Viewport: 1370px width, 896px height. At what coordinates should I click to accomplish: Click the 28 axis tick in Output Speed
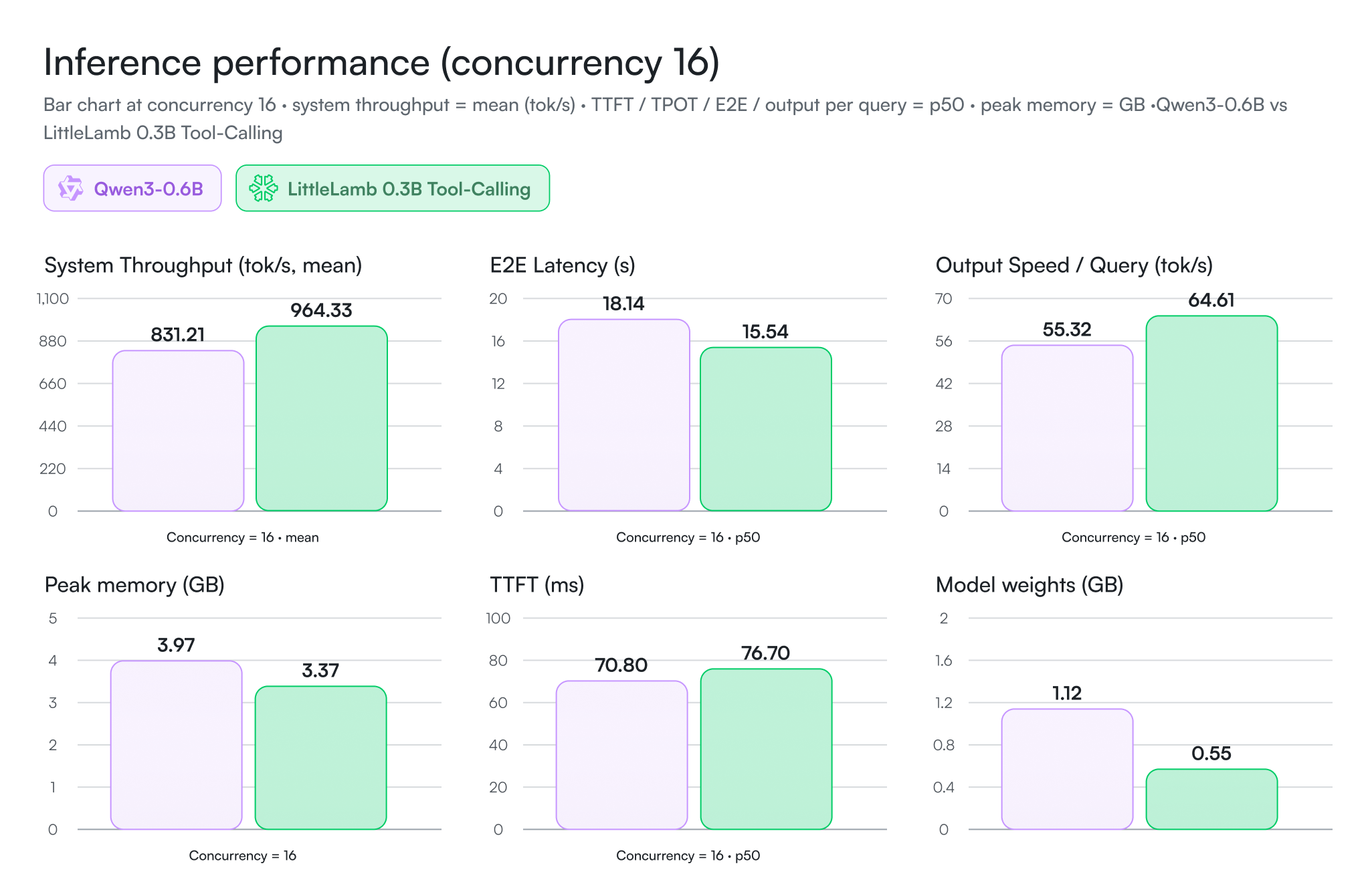(944, 426)
